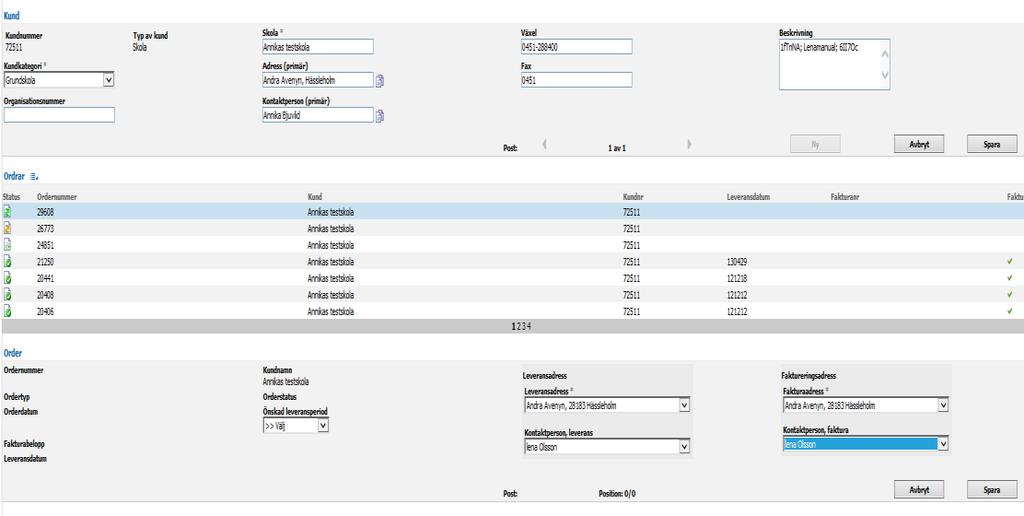The height and width of the screenshot is (516, 1024).
Task: Click the Status column header
Action: (x=12, y=197)
